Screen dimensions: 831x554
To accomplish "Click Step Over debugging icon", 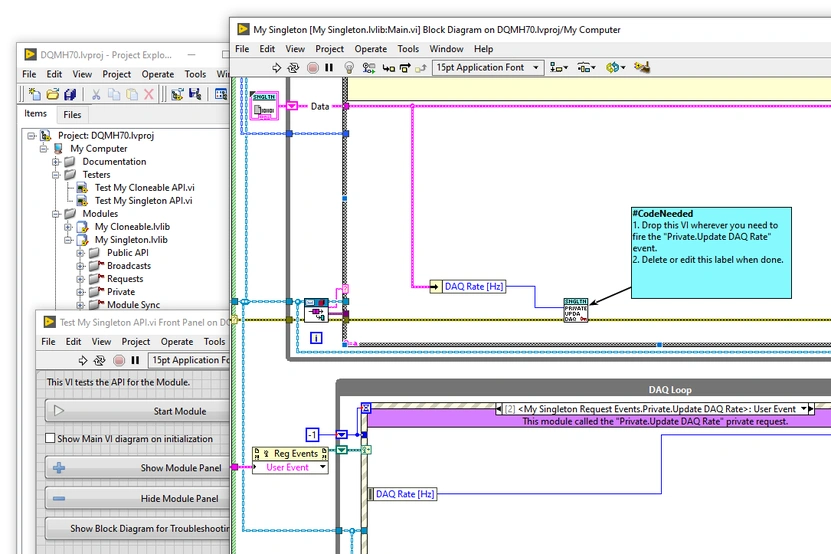I will click(405, 68).
